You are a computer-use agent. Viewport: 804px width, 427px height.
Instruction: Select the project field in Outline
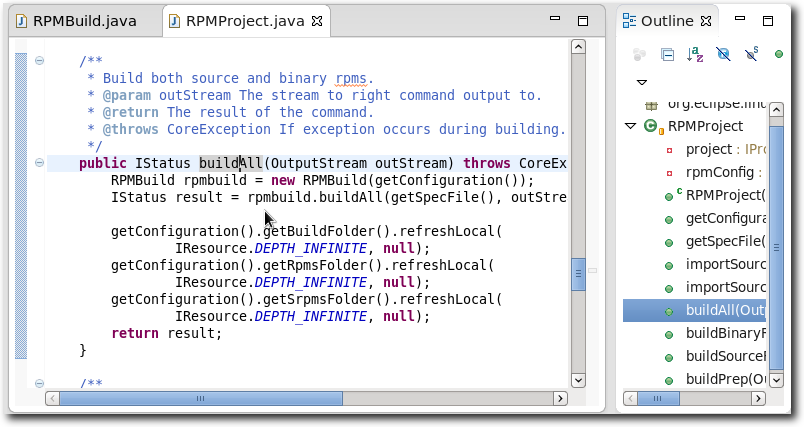(x=708, y=149)
